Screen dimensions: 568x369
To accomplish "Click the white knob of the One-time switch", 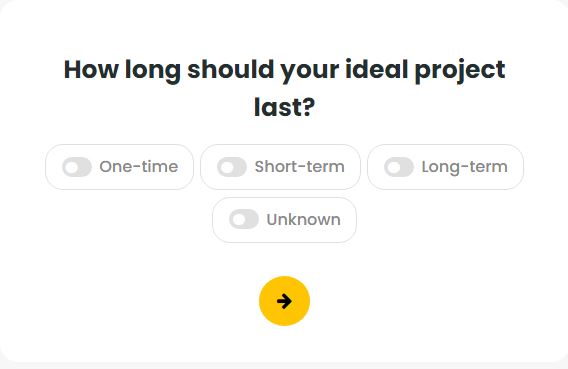I will [x=72, y=167].
